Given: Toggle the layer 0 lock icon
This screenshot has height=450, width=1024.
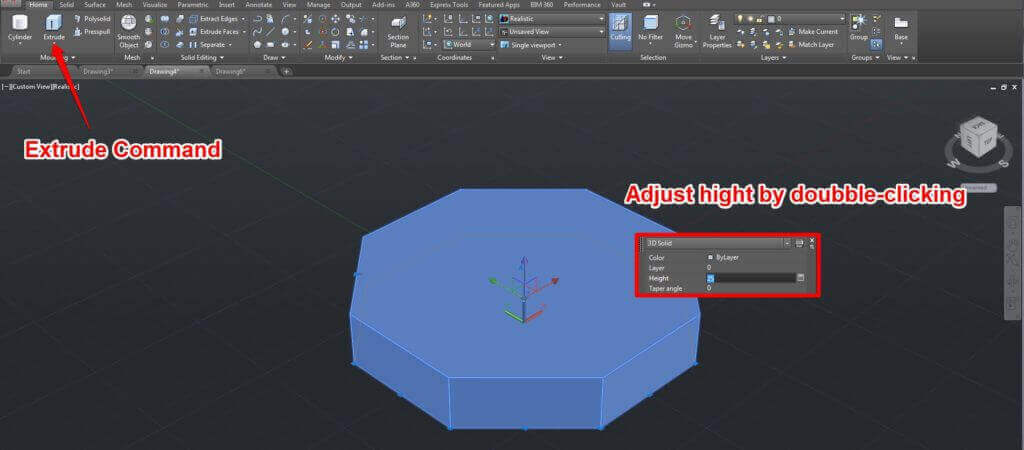Looking at the screenshot, I should (761, 19).
